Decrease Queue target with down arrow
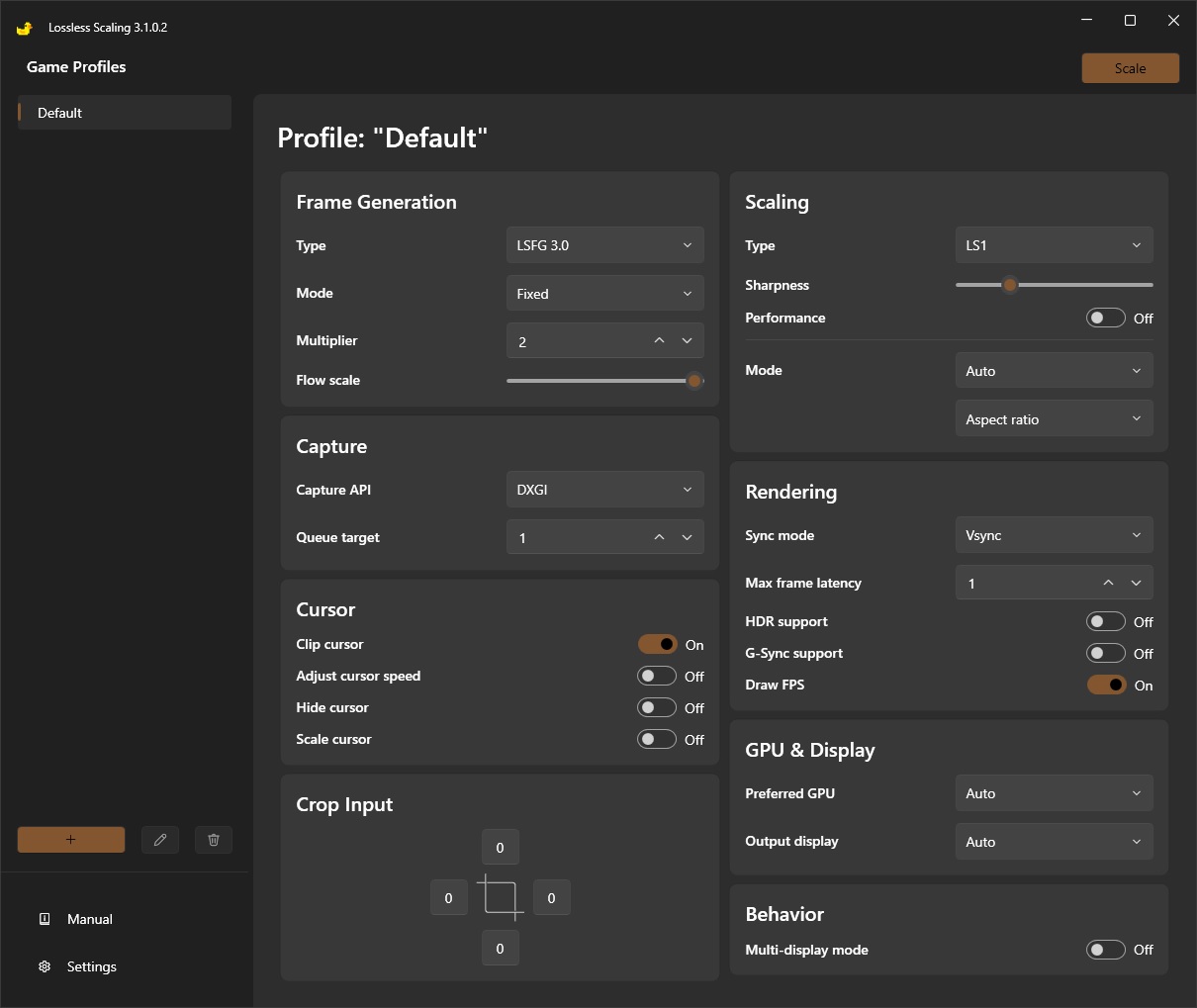Screen dimensions: 1197x1008 point(688,537)
